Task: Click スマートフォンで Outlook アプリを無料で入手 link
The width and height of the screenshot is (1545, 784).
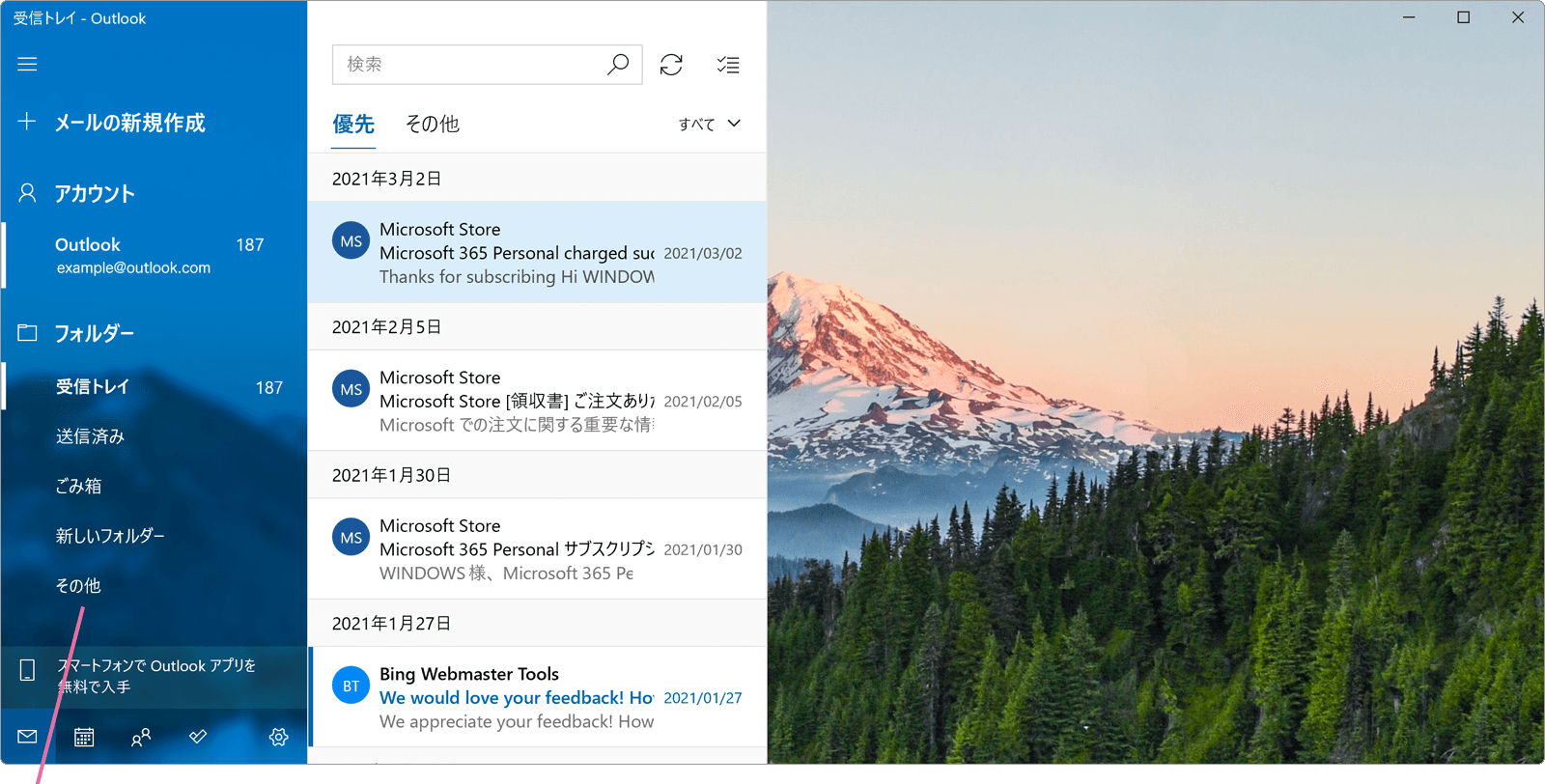Action: point(154,676)
